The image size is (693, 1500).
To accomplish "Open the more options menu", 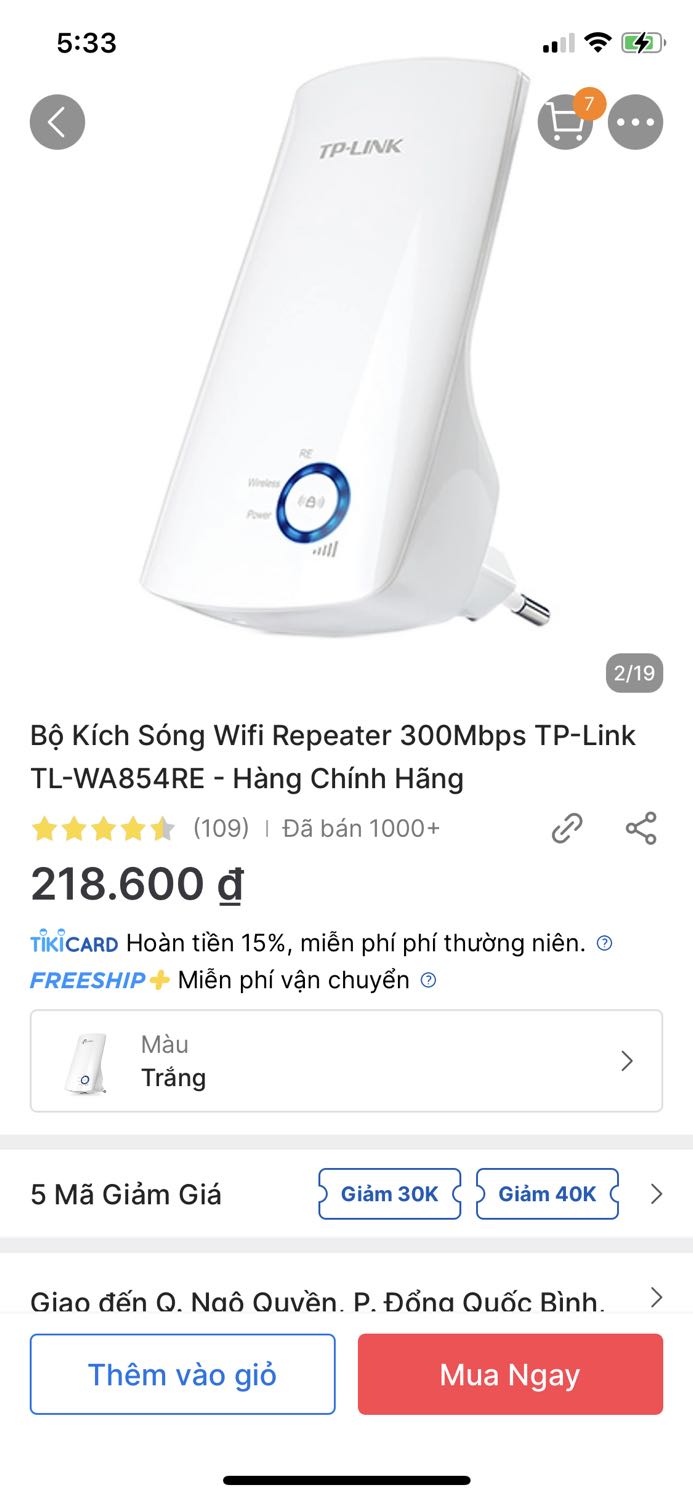I will pyautogui.click(x=636, y=121).
